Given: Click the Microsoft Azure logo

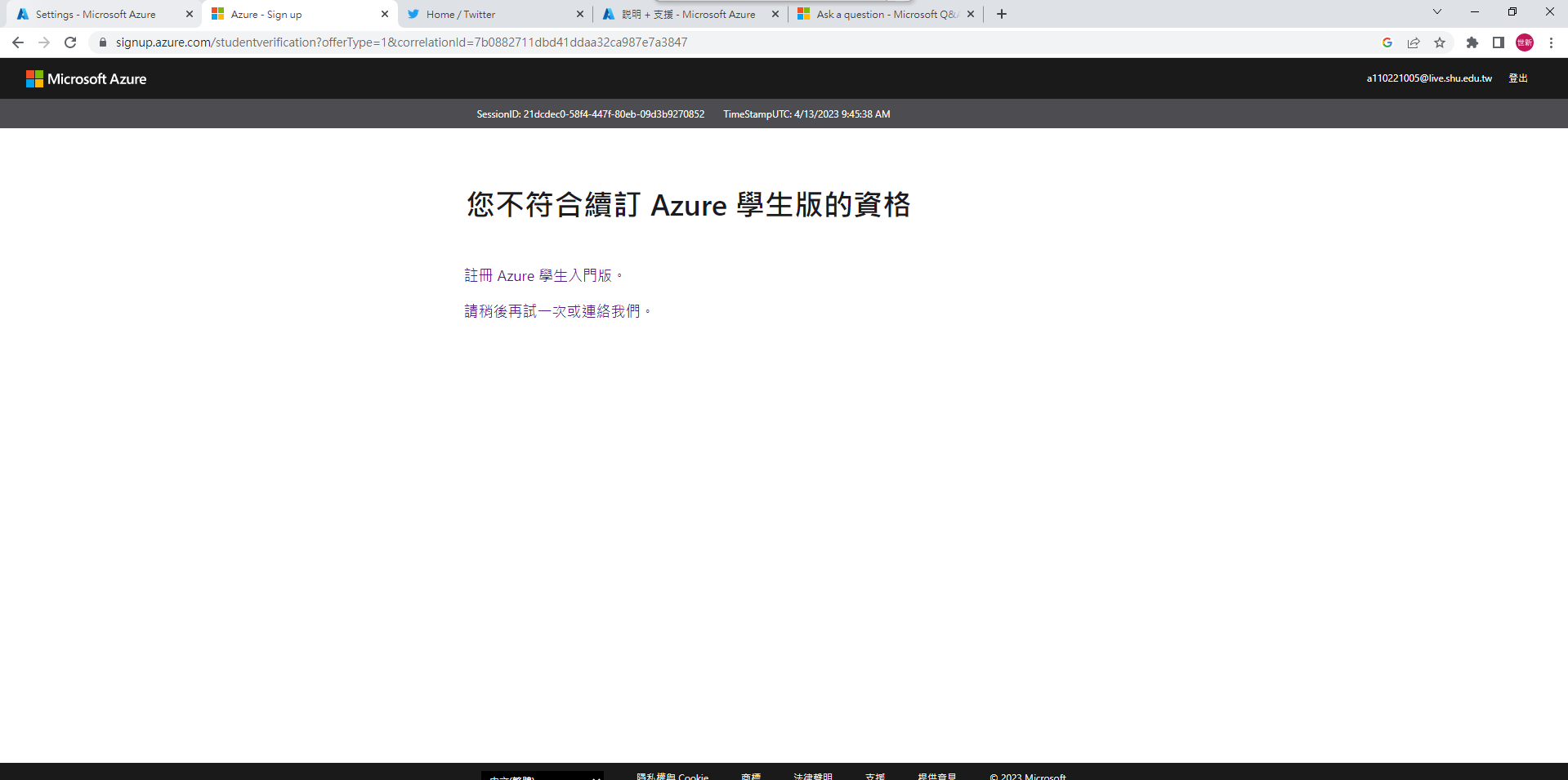Looking at the screenshot, I should tap(87, 78).
